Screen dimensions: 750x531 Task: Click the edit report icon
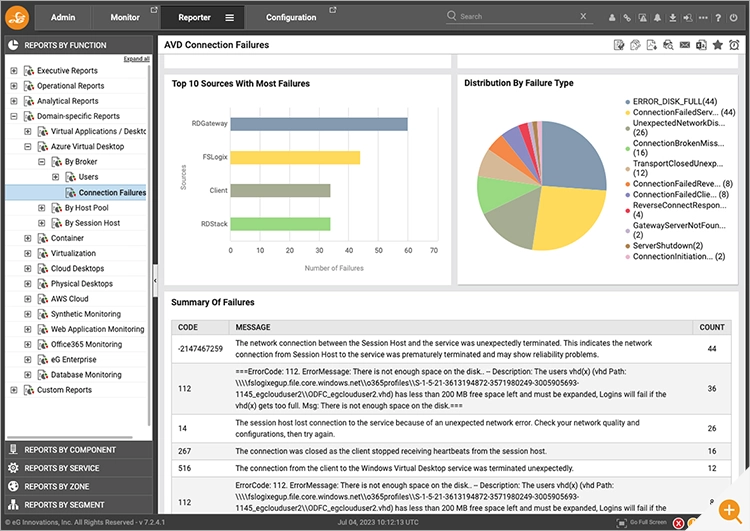(619, 45)
